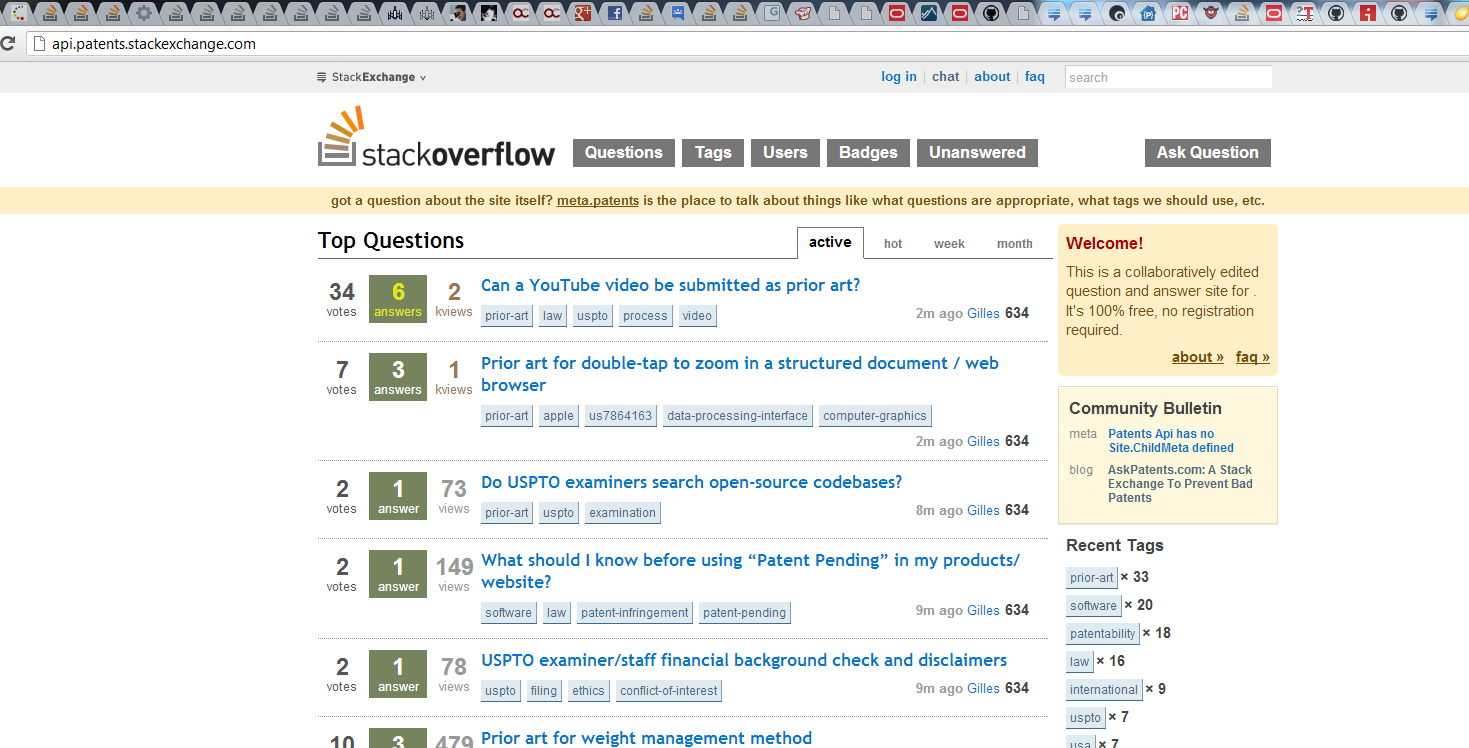The height and width of the screenshot is (748, 1469).
Task: Open the first tab with colored dots icon
Action: point(18,13)
